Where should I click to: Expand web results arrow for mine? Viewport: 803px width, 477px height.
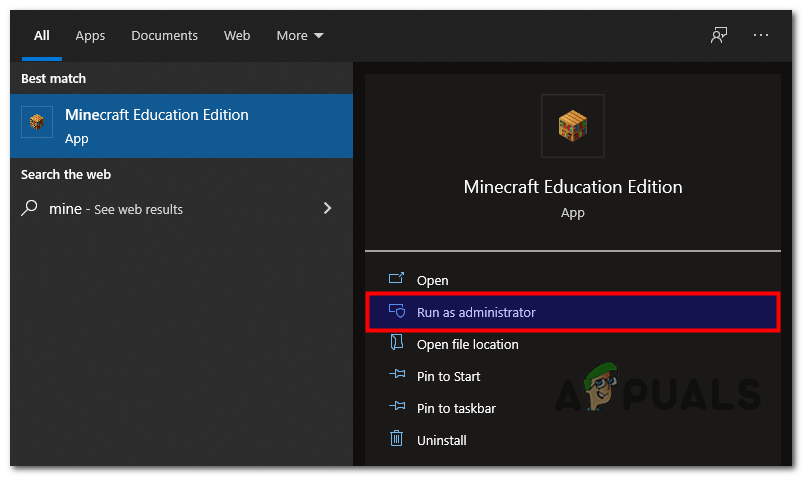(x=327, y=208)
